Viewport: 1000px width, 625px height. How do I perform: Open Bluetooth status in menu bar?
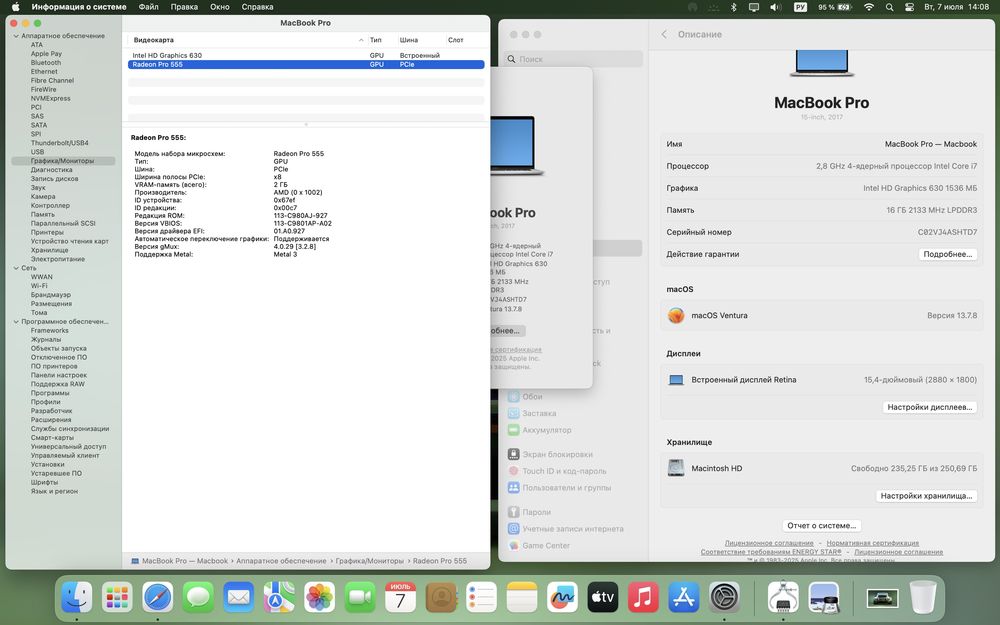[x=733, y=7]
